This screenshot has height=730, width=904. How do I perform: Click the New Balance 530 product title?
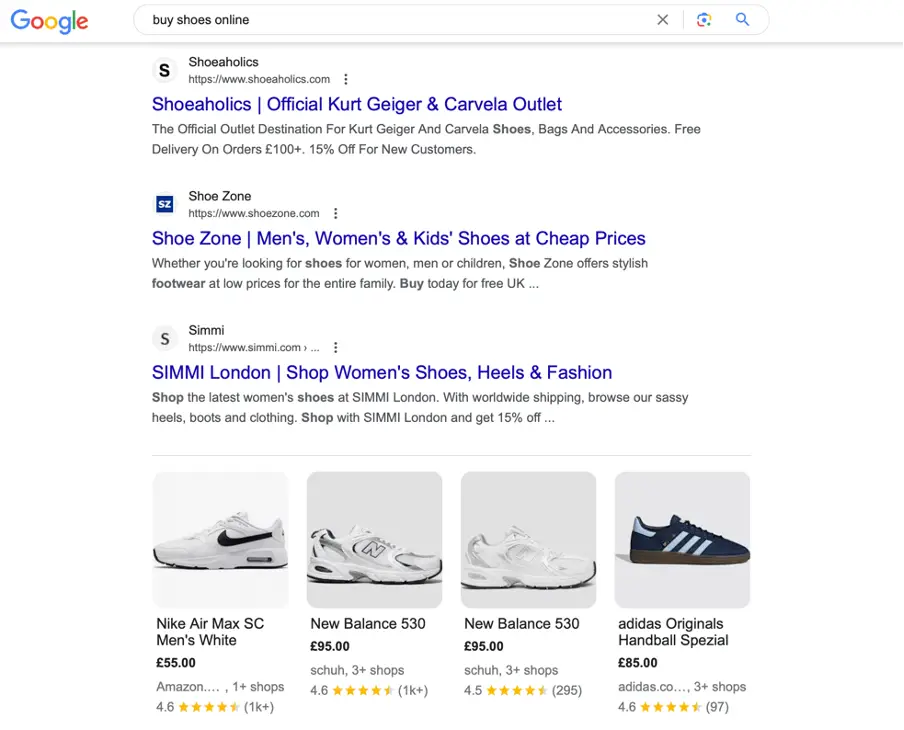pos(370,623)
